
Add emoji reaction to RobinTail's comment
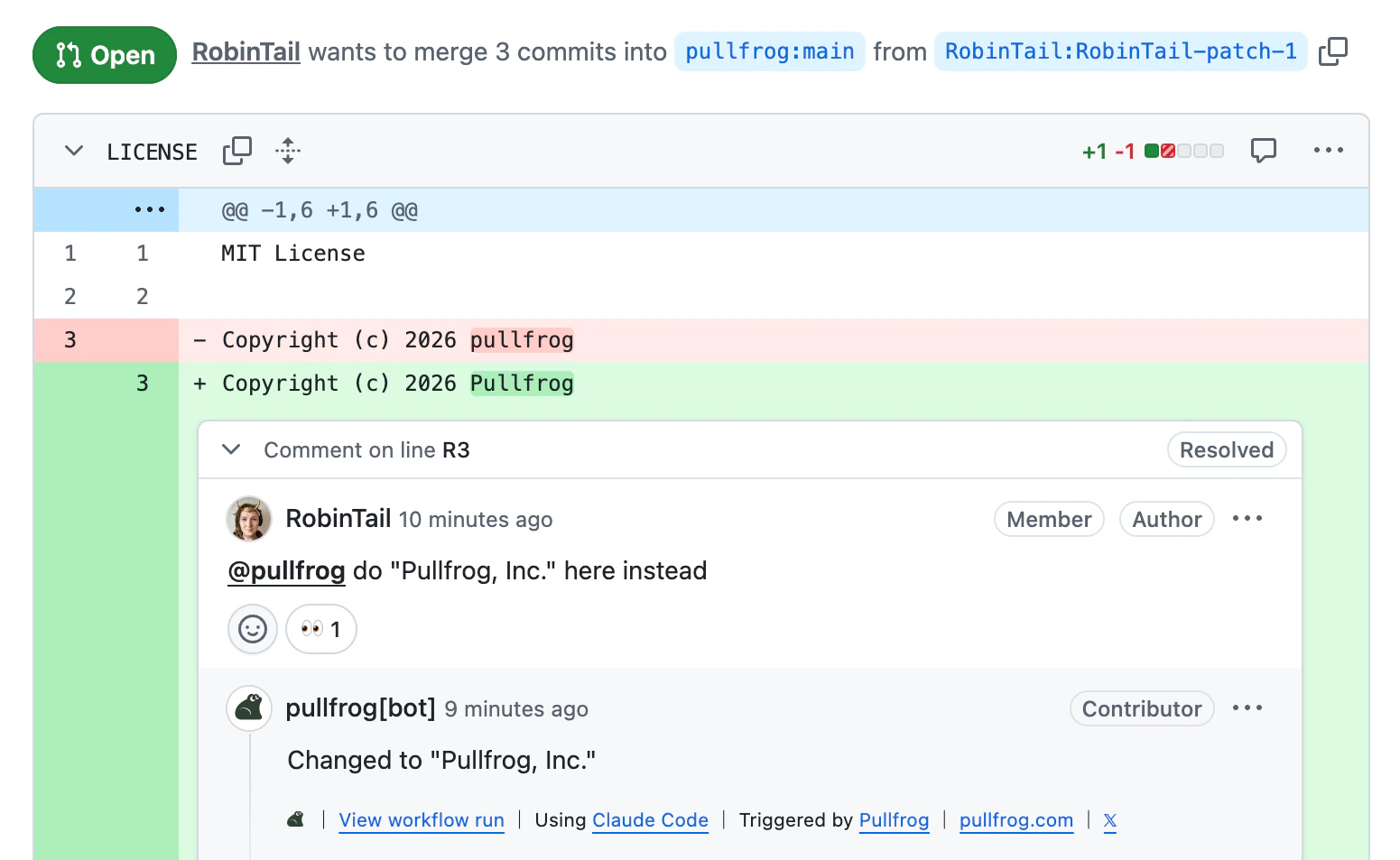(253, 629)
